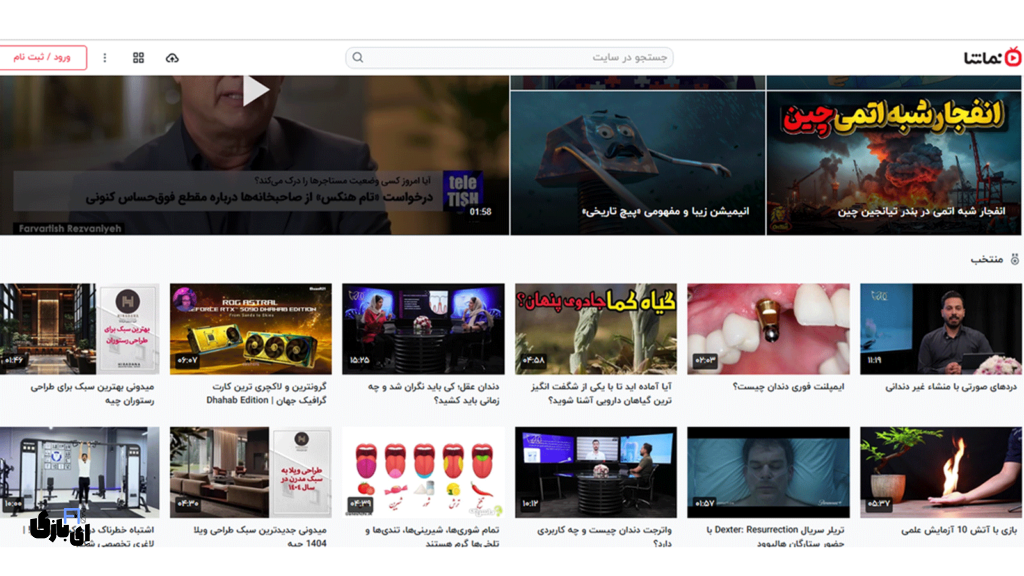This screenshot has height=576, width=1024.
Task: Open the fire experiment video thumbnail
Action: point(941,471)
